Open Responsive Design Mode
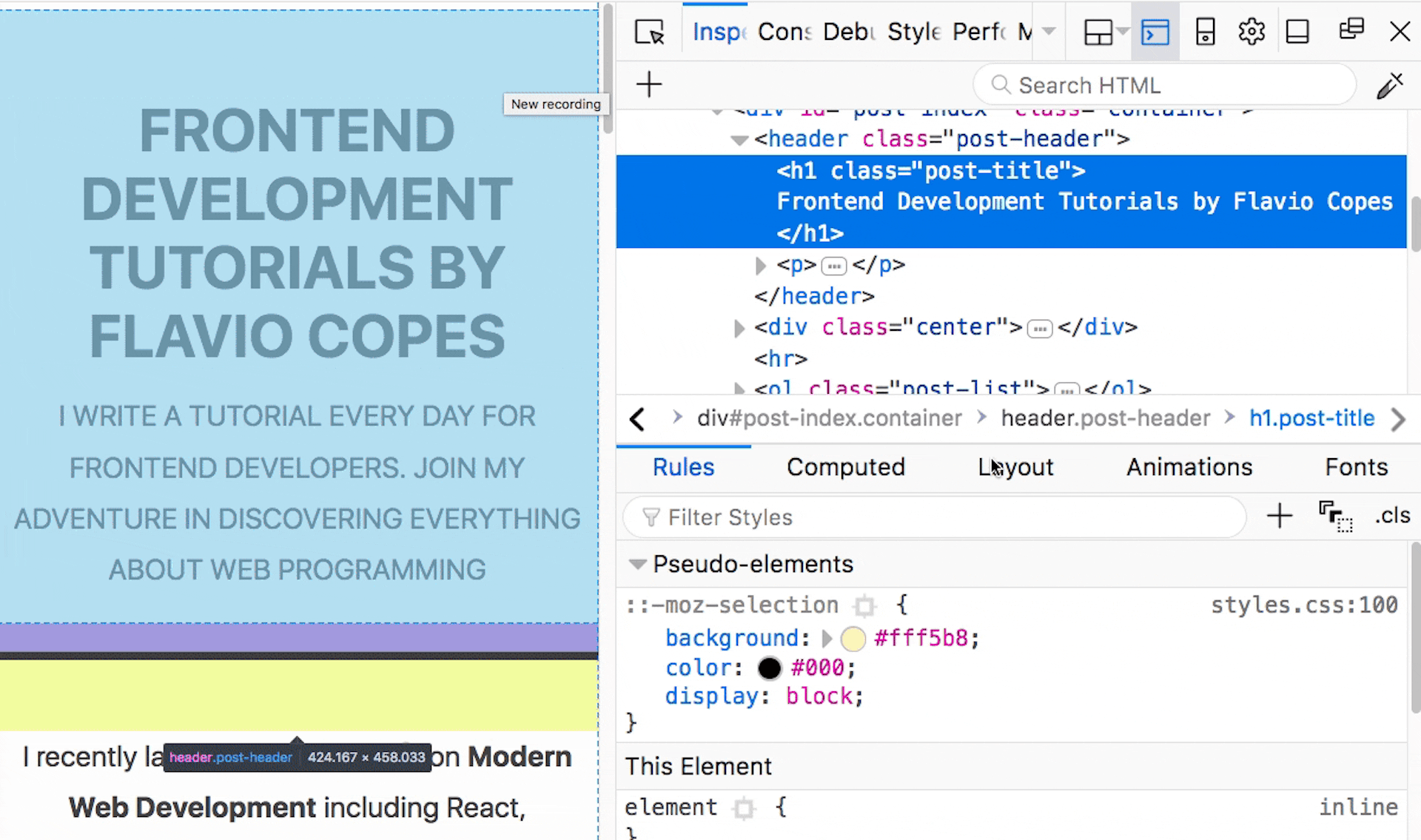1421x840 pixels. (1205, 31)
